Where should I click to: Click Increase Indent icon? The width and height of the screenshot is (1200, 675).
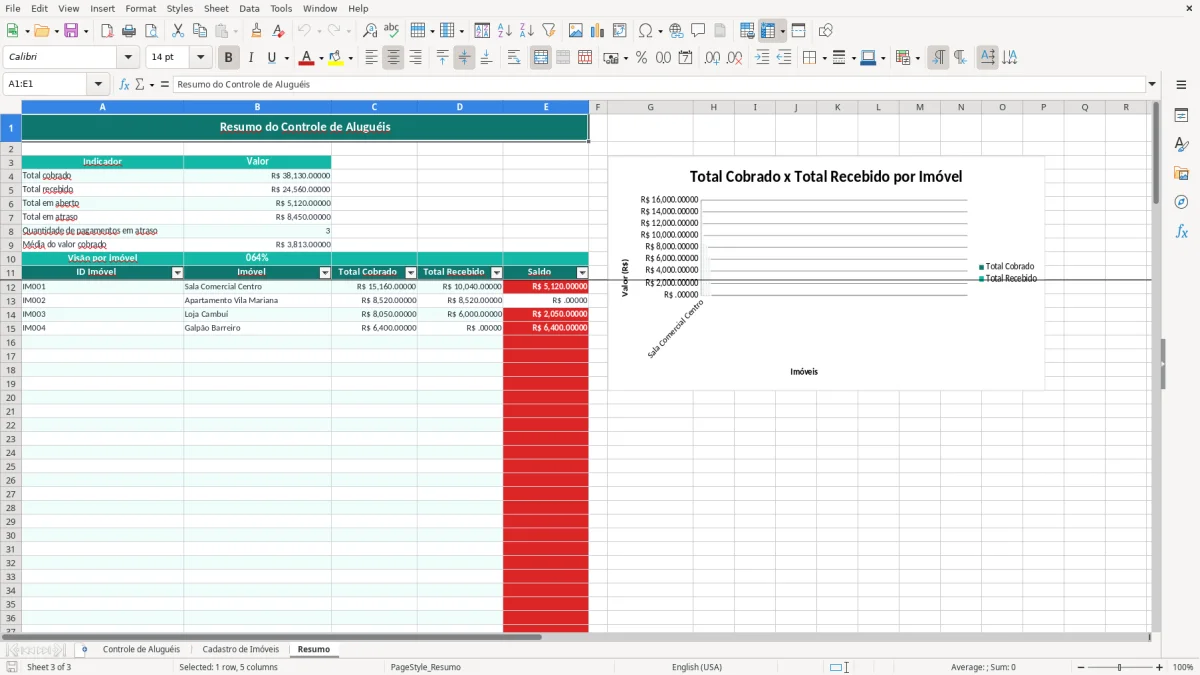point(762,58)
